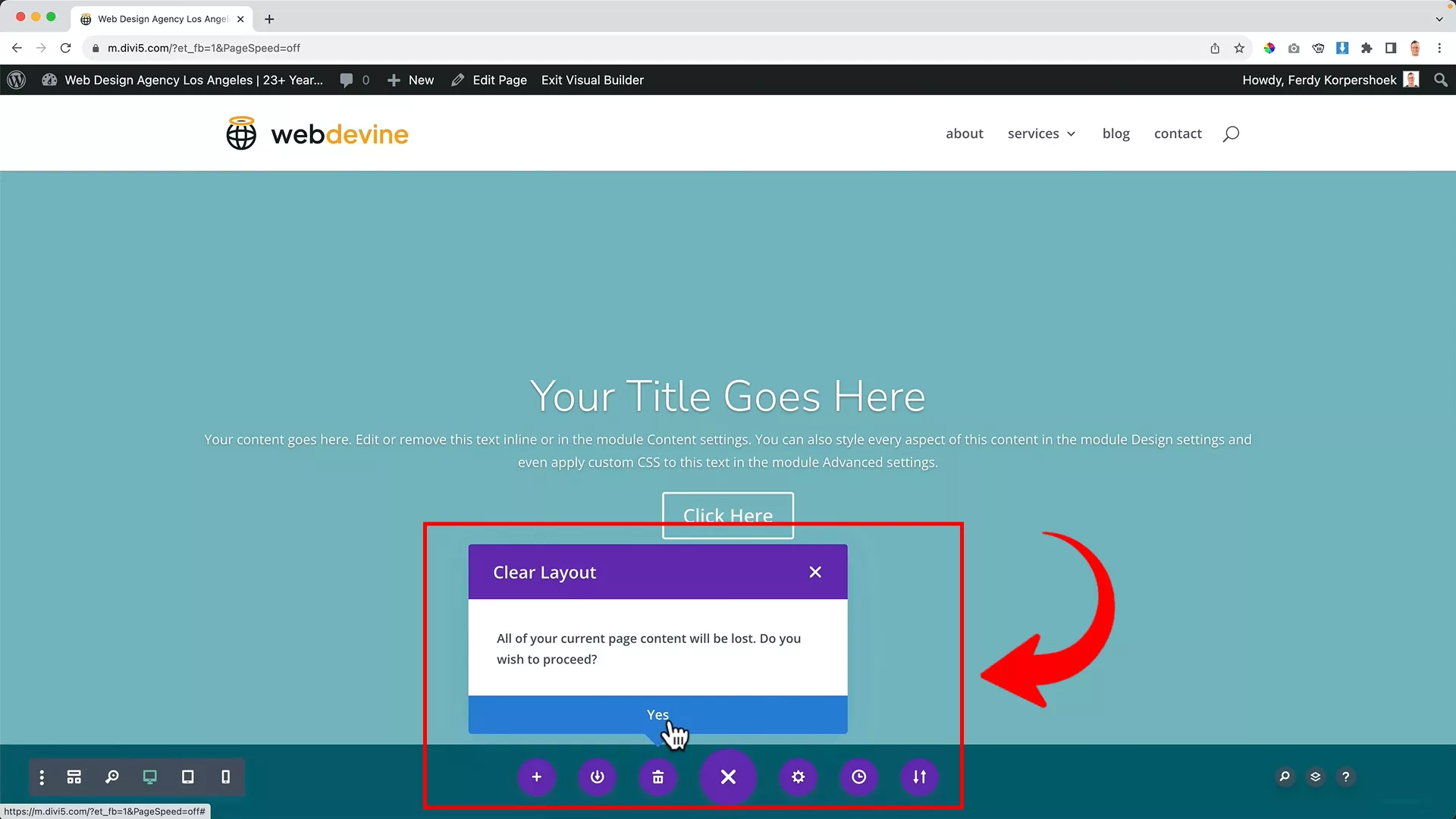
Task: Switch to phone view mode
Action: click(225, 777)
